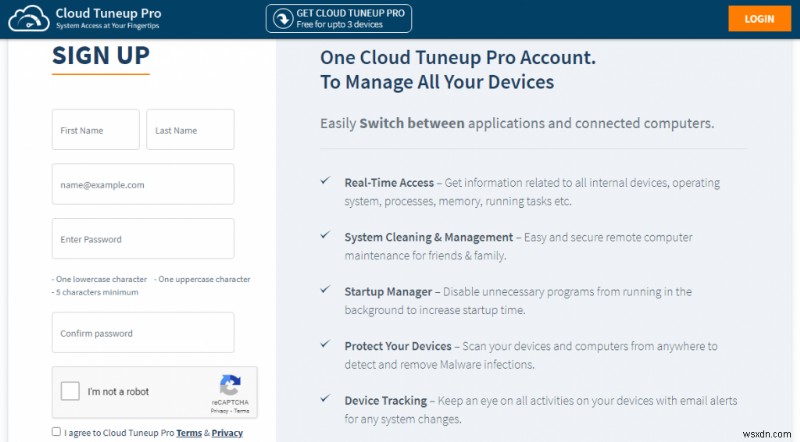Open reCAPTCHA Terms link in captcha box
This screenshot has height=442, width=800.
pos(242,411)
